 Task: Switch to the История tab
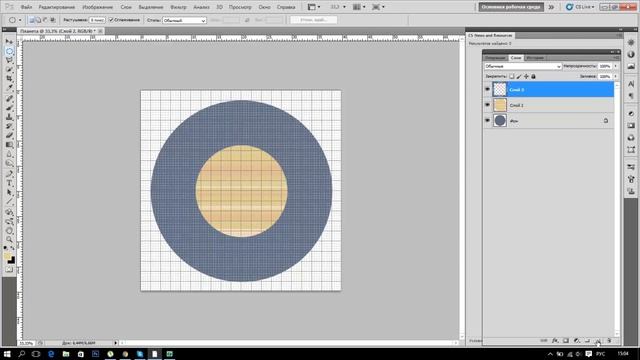535,58
